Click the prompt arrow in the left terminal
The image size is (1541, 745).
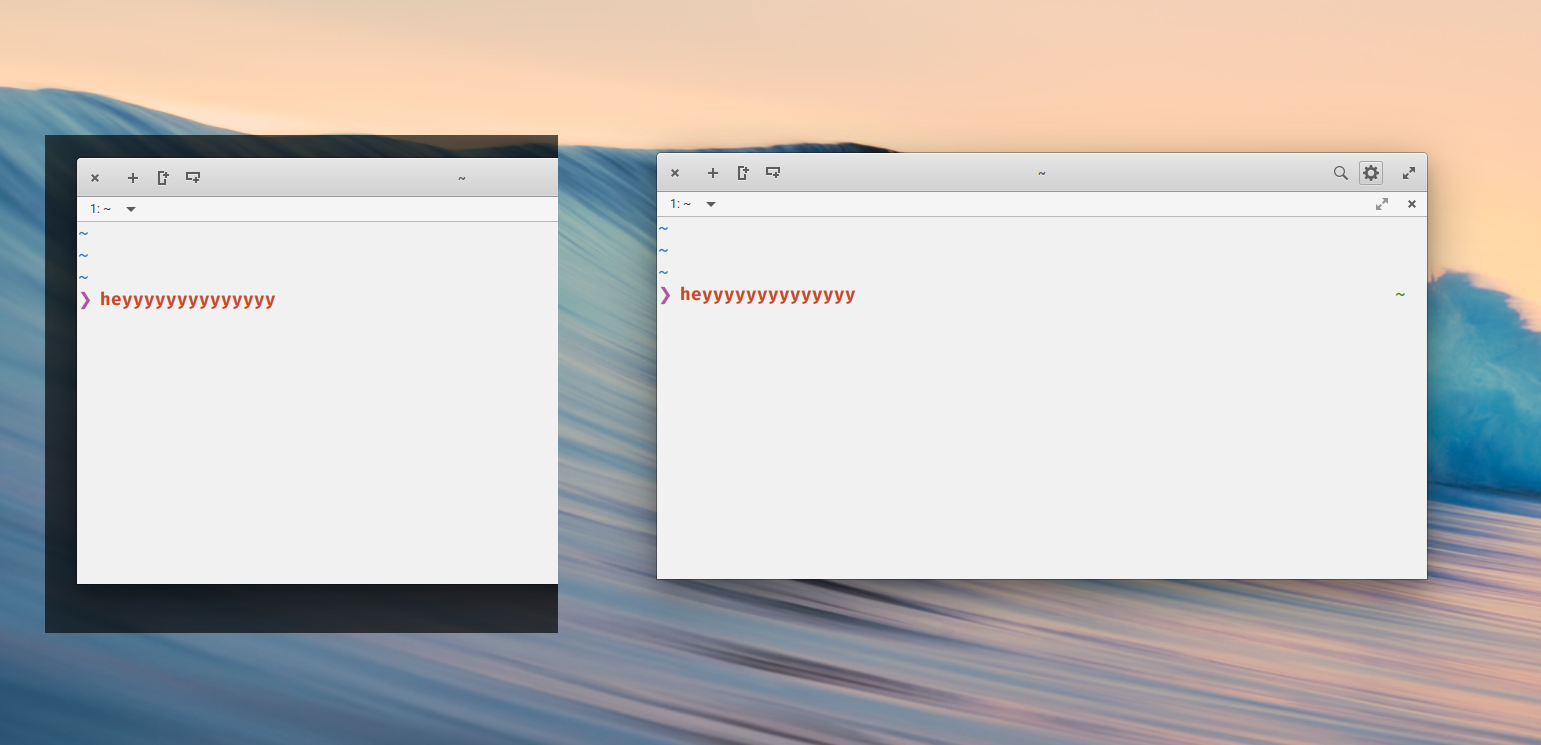tap(86, 299)
